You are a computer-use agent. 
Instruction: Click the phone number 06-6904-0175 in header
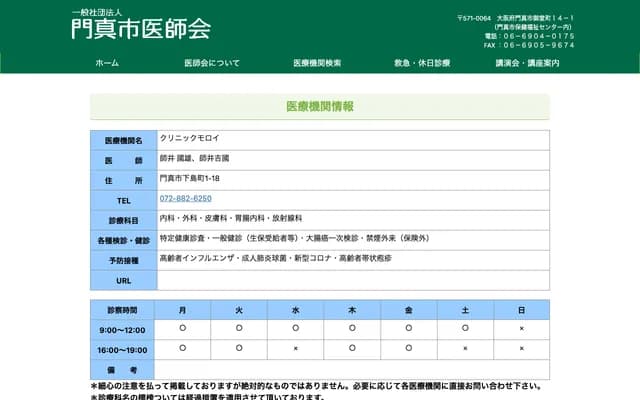[x=539, y=36]
